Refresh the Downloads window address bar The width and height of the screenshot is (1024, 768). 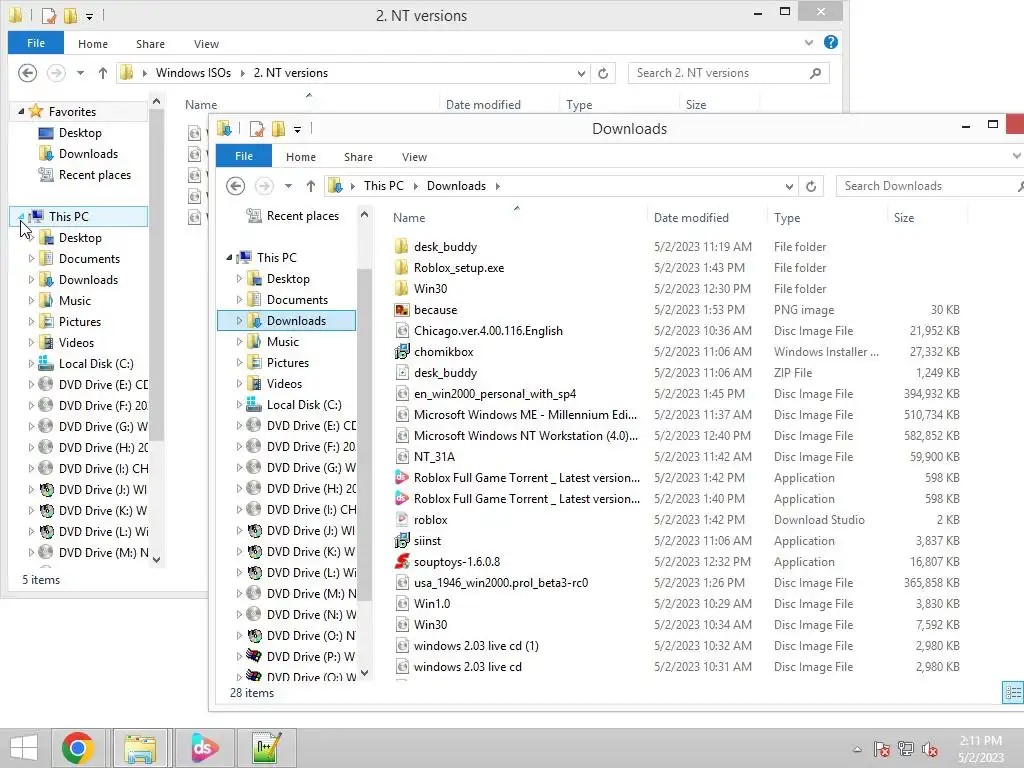click(x=810, y=186)
